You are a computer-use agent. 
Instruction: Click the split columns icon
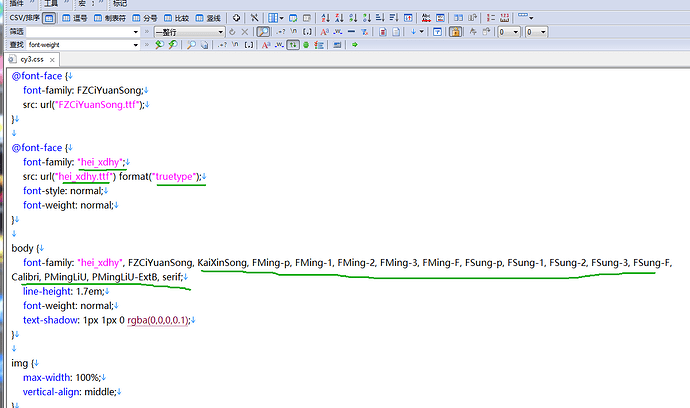click(x=458, y=18)
